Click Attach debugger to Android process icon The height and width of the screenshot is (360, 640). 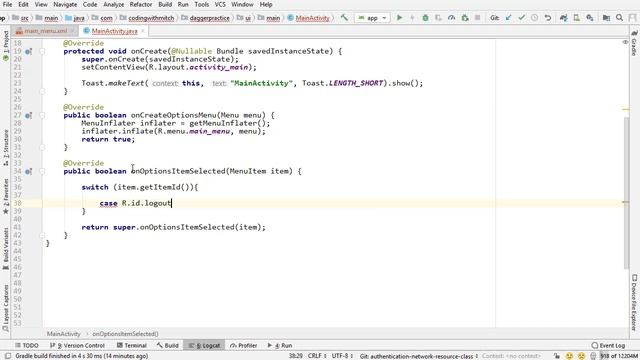point(465,18)
